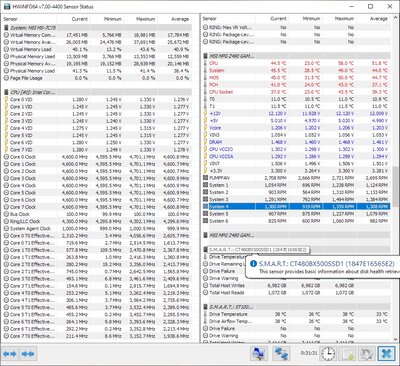
Task: Close sensors with the blue X button
Action: tap(386, 353)
